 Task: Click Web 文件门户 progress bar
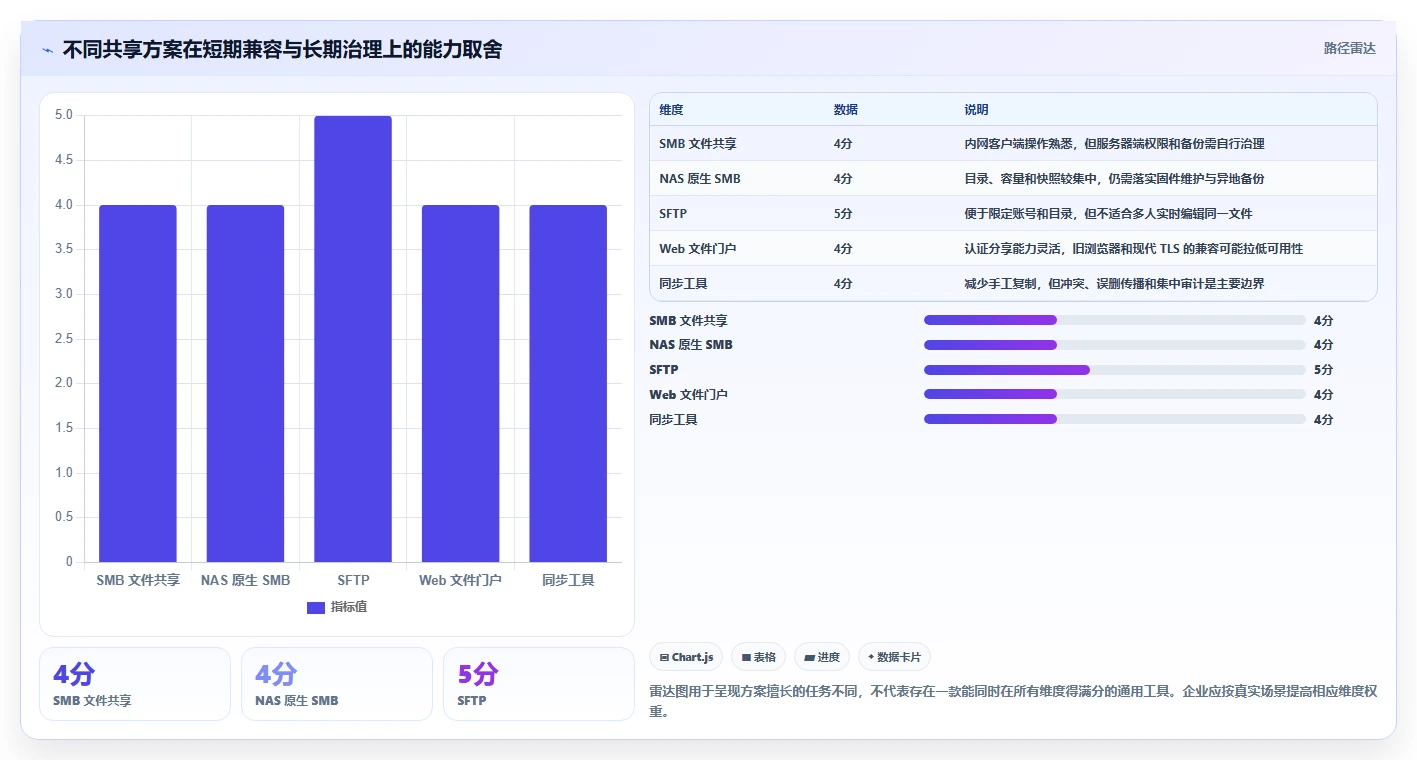pos(1115,395)
